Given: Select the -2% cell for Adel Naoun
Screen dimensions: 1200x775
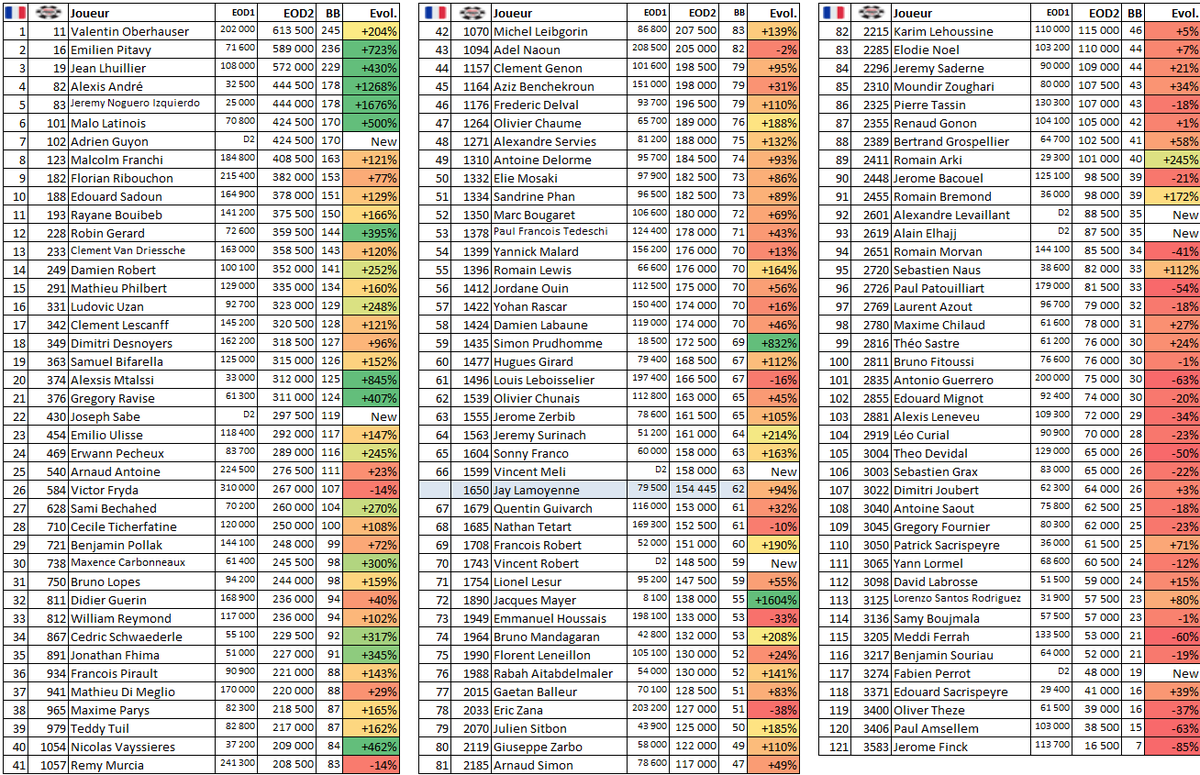Looking at the screenshot, I should click(772, 50).
